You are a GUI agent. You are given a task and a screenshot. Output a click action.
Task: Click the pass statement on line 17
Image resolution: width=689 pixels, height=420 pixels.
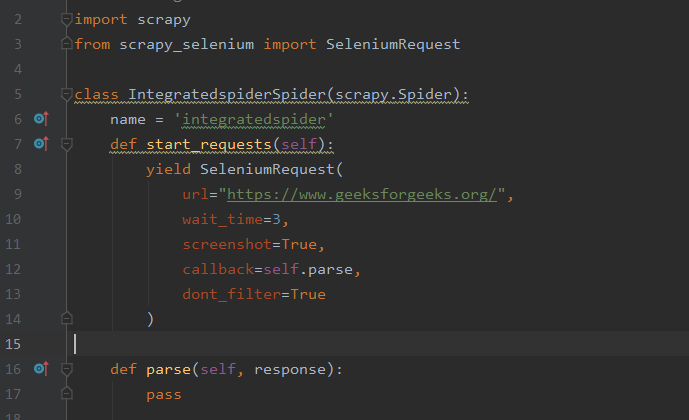pyautogui.click(x=163, y=395)
